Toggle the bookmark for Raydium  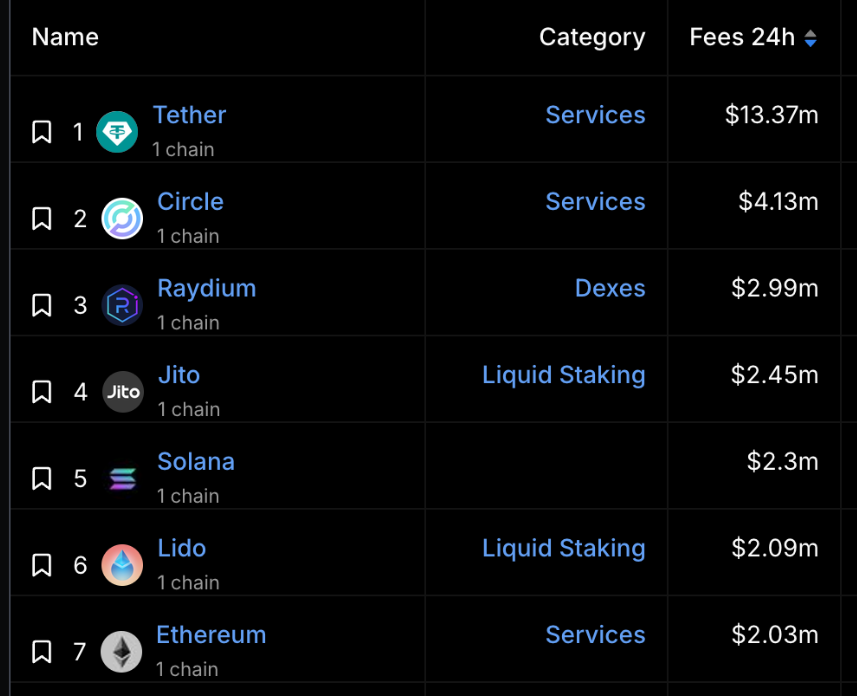click(42, 305)
